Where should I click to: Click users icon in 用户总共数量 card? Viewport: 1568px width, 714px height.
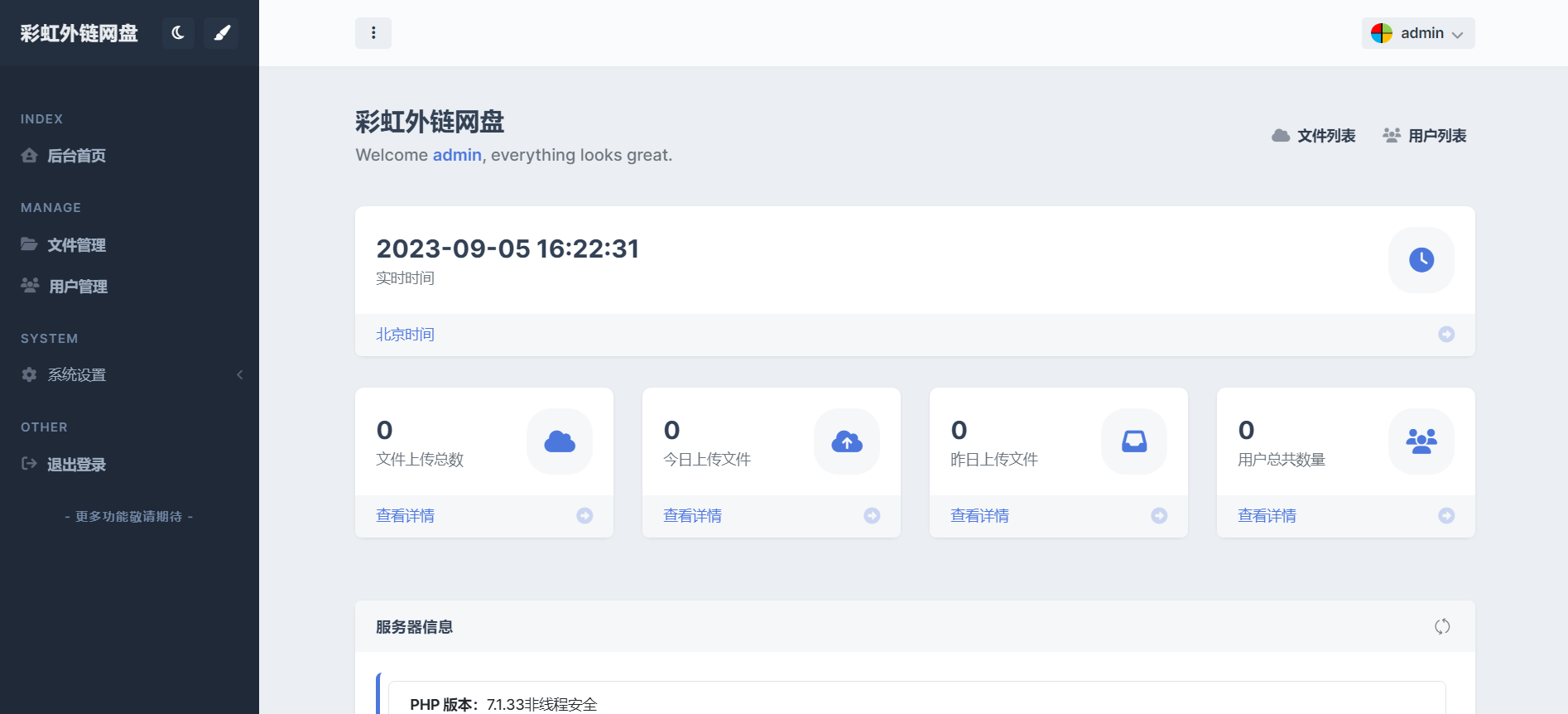[x=1421, y=441]
